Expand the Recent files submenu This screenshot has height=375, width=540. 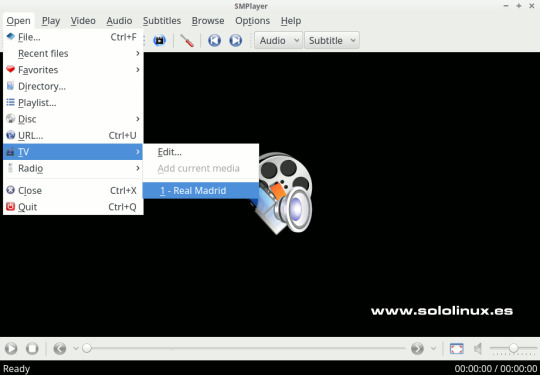click(x=73, y=53)
